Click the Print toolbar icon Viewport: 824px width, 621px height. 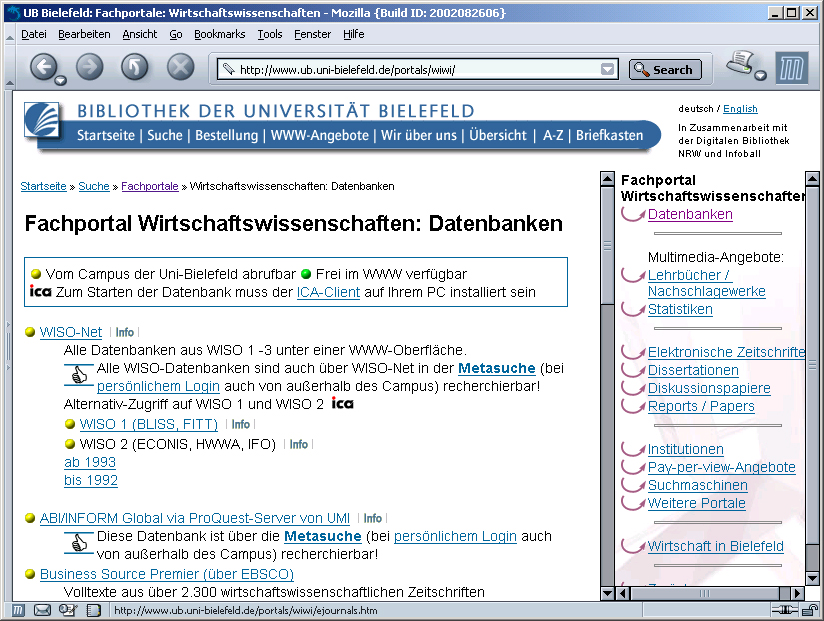click(739, 64)
